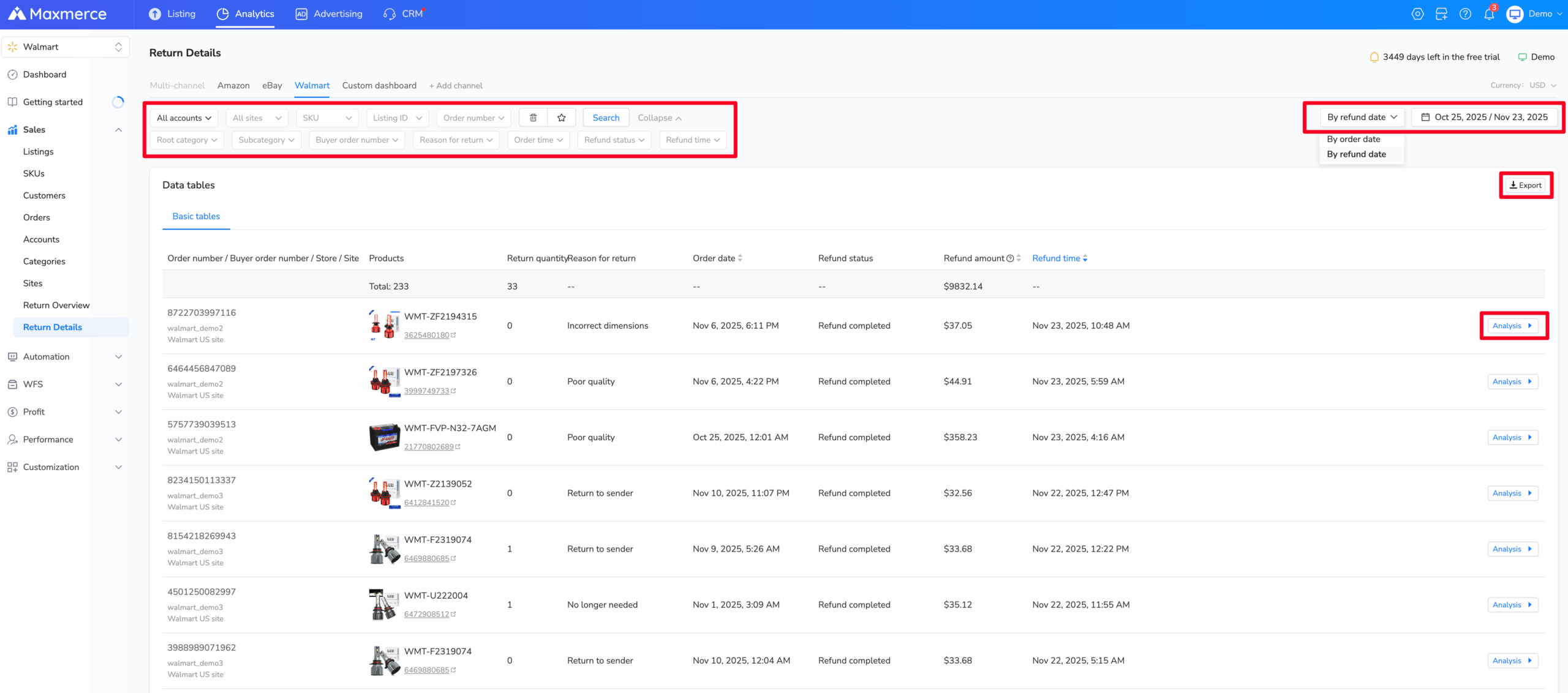
Task: Open the Custom dashboard tab
Action: [379, 86]
